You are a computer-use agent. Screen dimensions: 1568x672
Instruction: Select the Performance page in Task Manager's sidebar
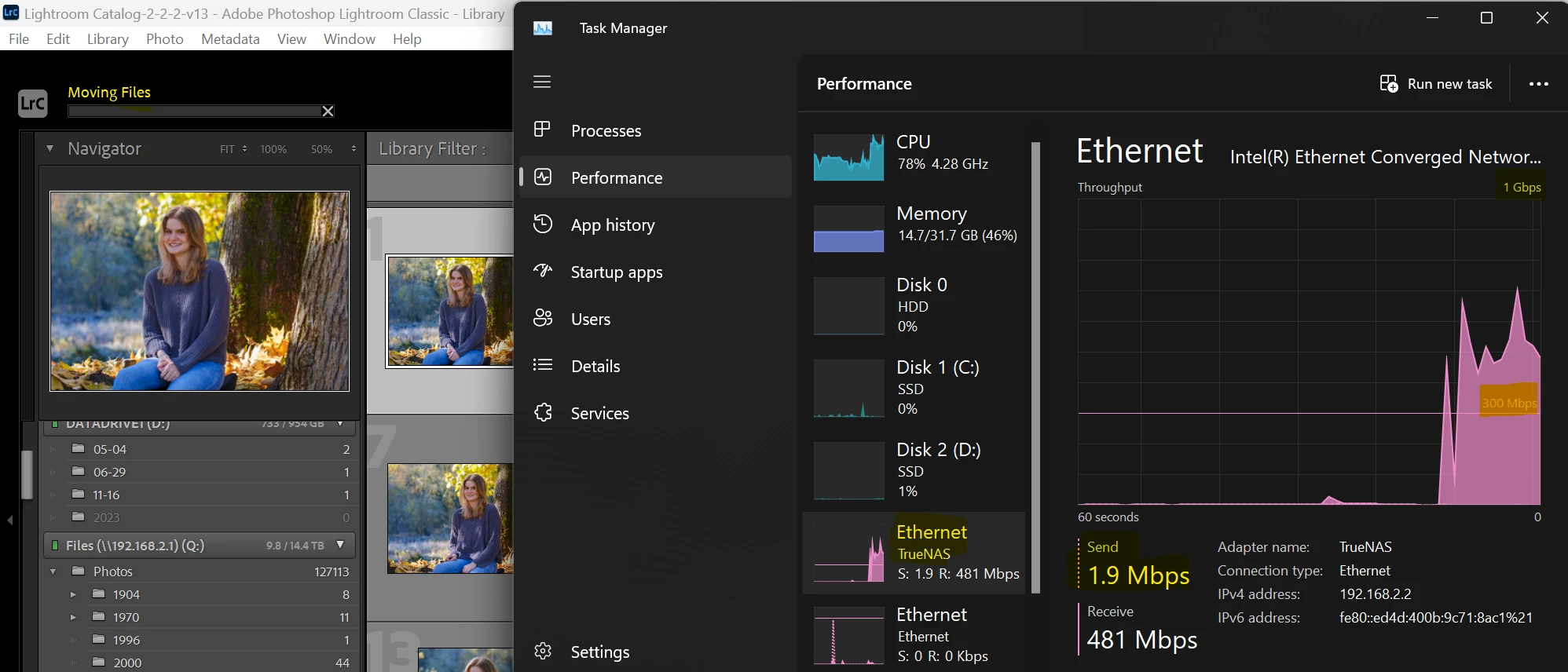655,177
